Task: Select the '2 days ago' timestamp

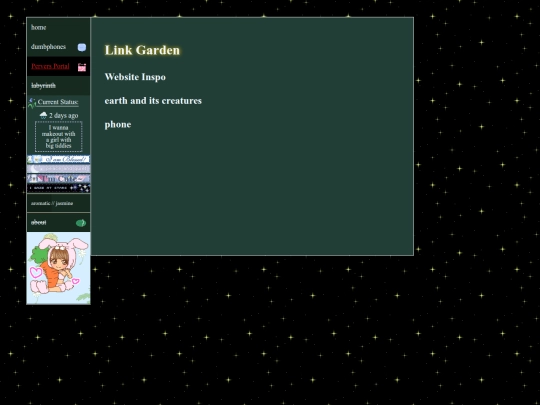Action: (x=63, y=115)
